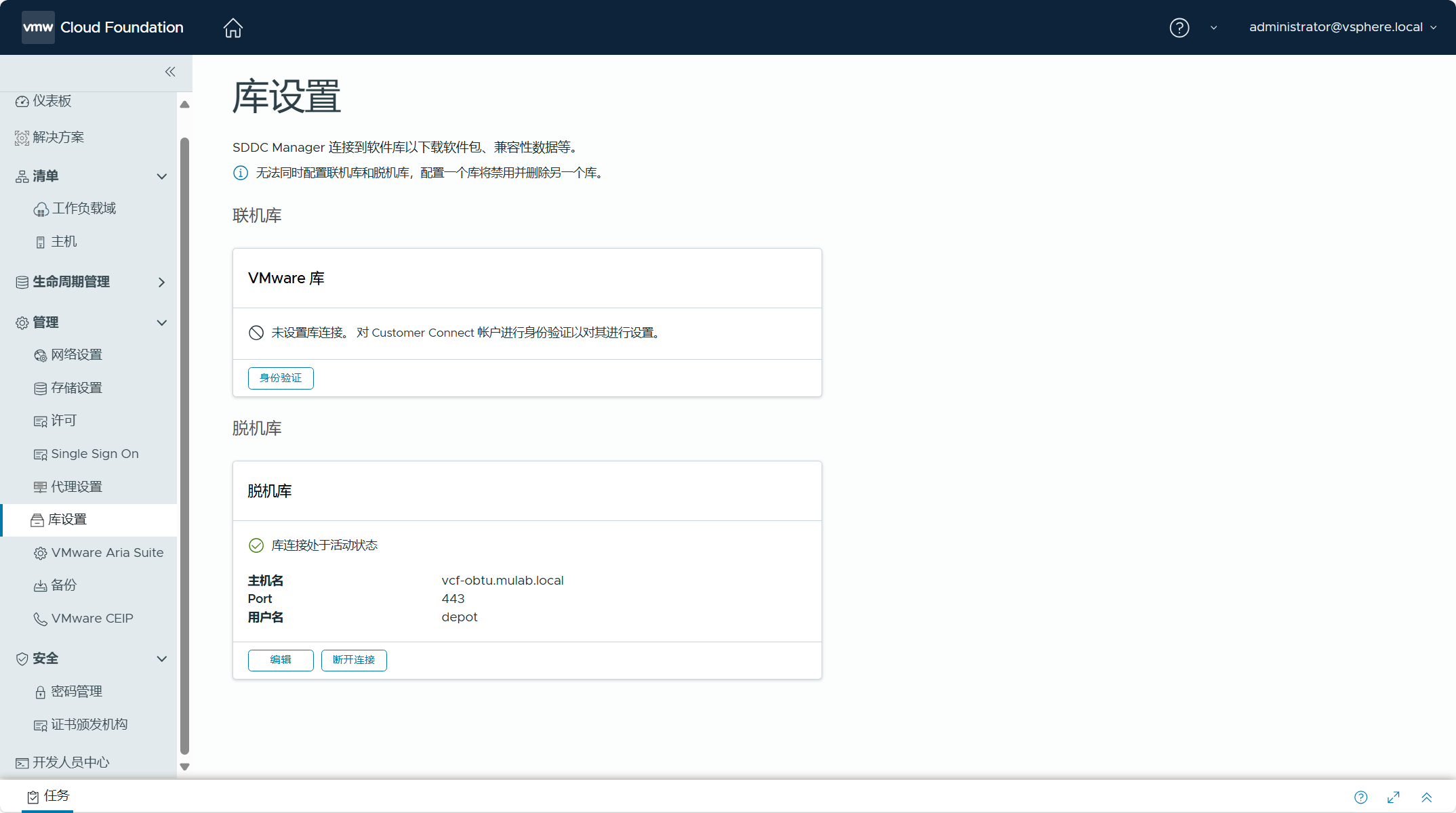
Task: Open the 网络设置 network settings icon
Action: point(41,356)
